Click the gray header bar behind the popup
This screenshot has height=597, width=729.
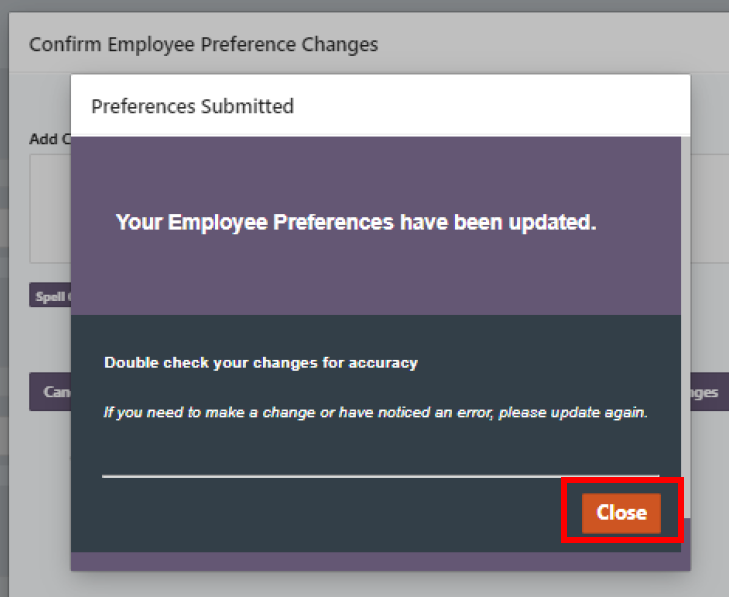tap(550, 45)
